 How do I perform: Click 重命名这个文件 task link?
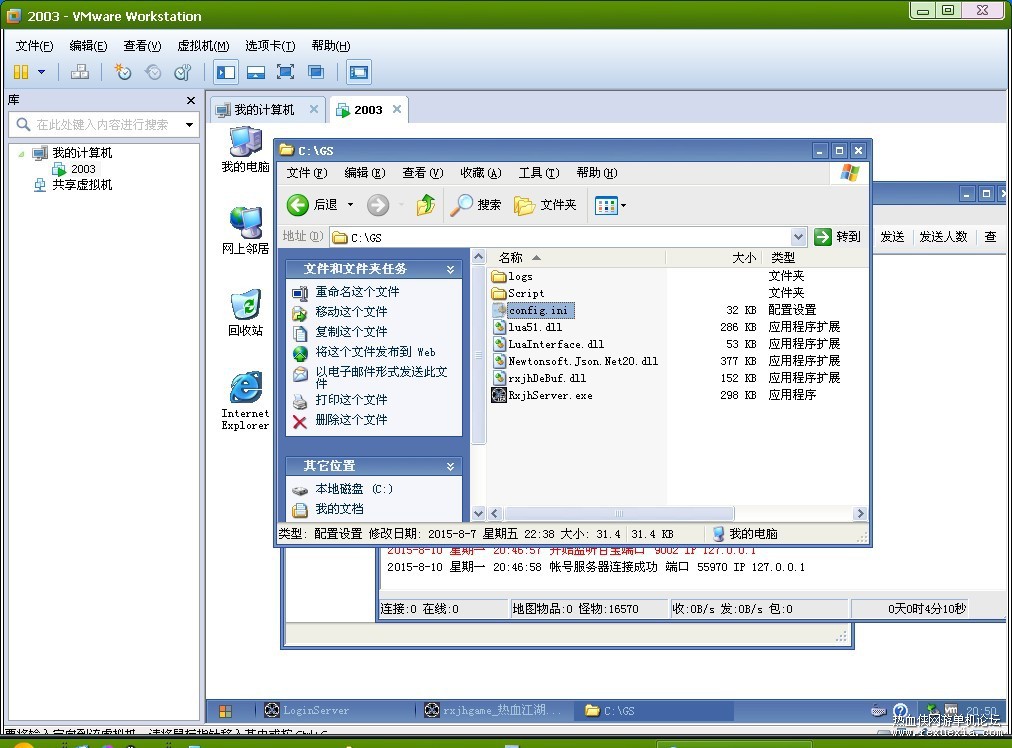click(357, 292)
